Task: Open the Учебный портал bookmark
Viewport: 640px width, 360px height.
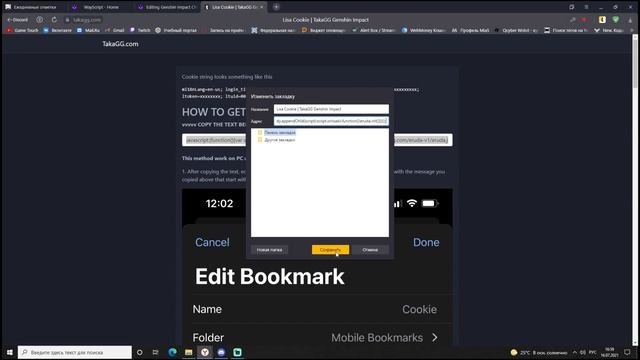Action: pyautogui.click(x=176, y=30)
